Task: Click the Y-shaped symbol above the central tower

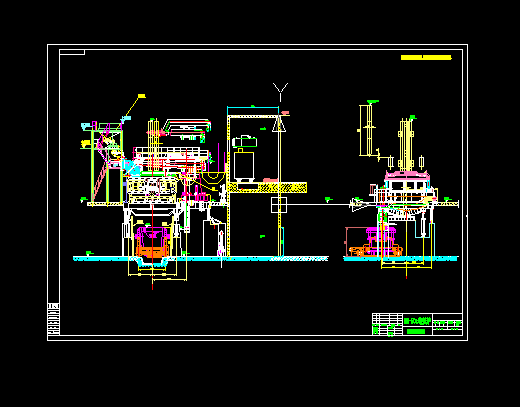Action: [x=280, y=92]
